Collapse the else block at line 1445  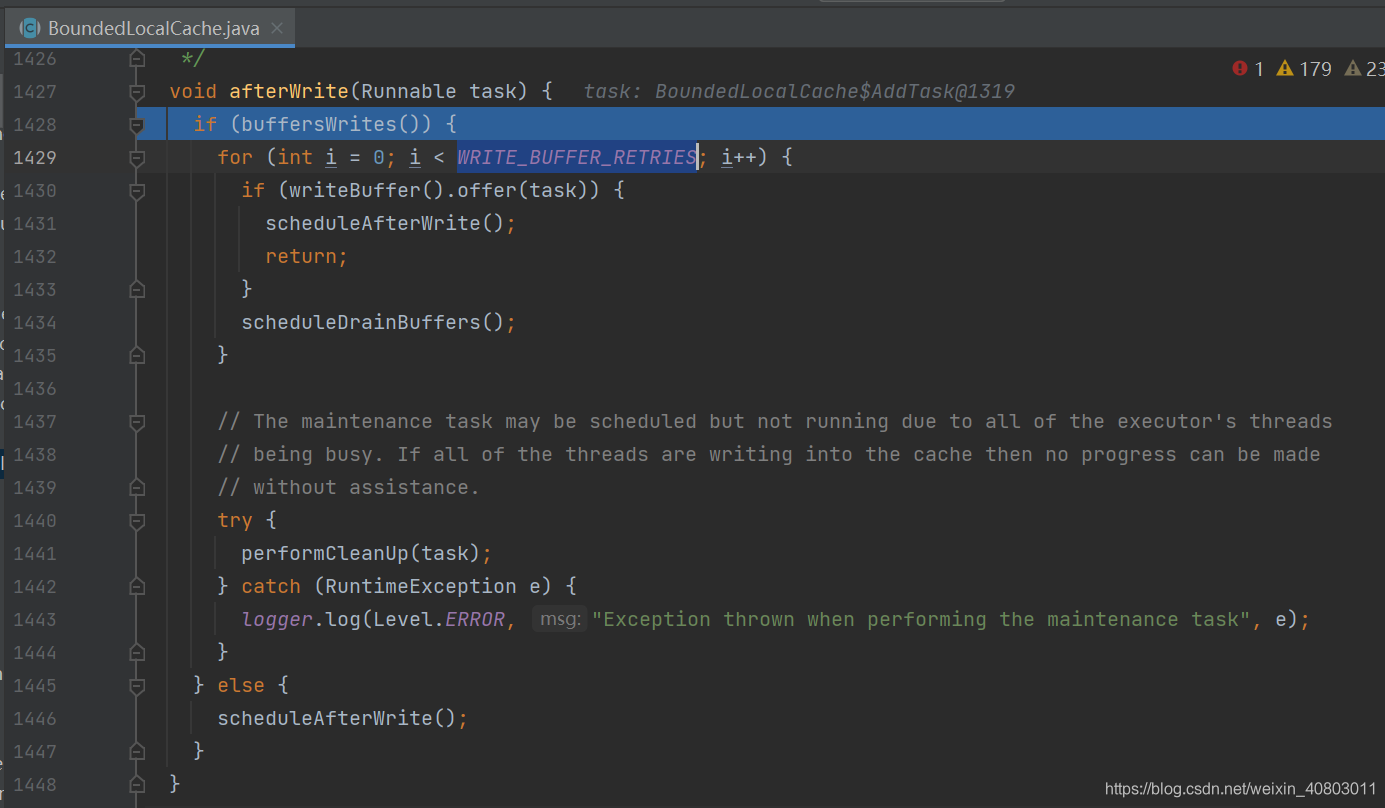click(x=137, y=686)
